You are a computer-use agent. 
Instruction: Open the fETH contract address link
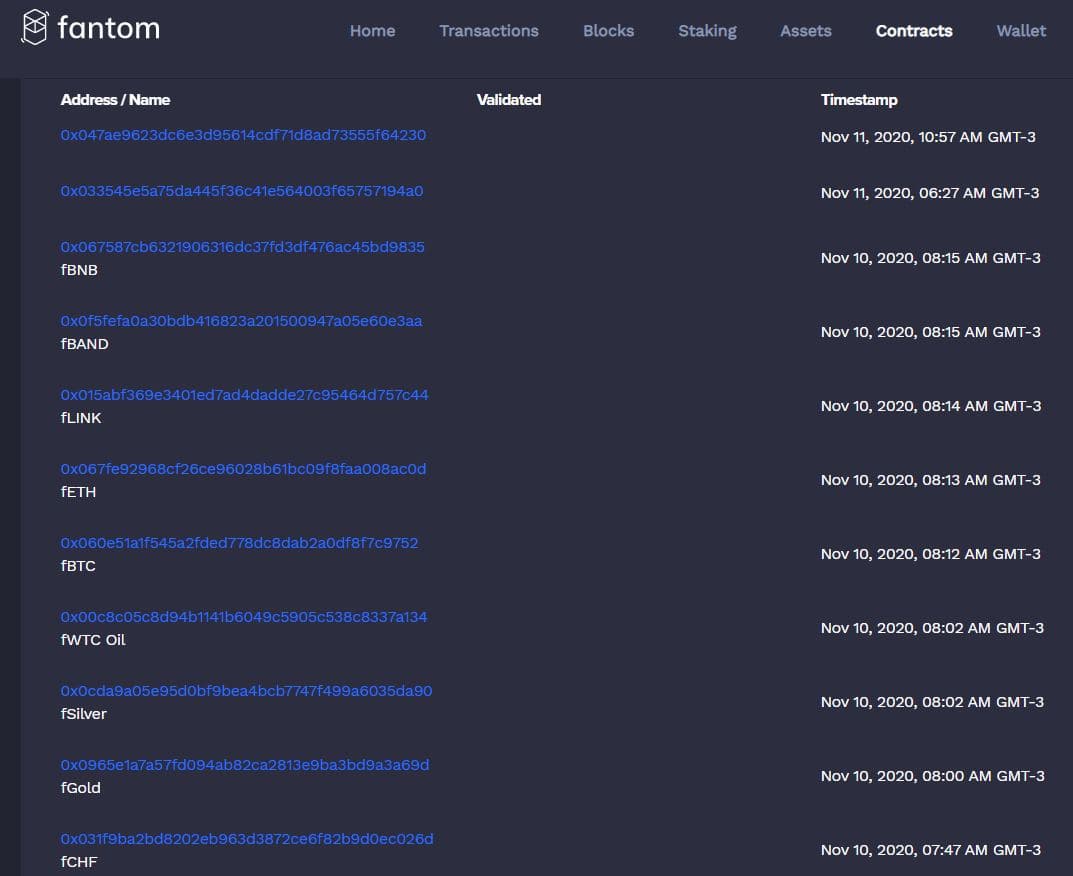[243, 469]
